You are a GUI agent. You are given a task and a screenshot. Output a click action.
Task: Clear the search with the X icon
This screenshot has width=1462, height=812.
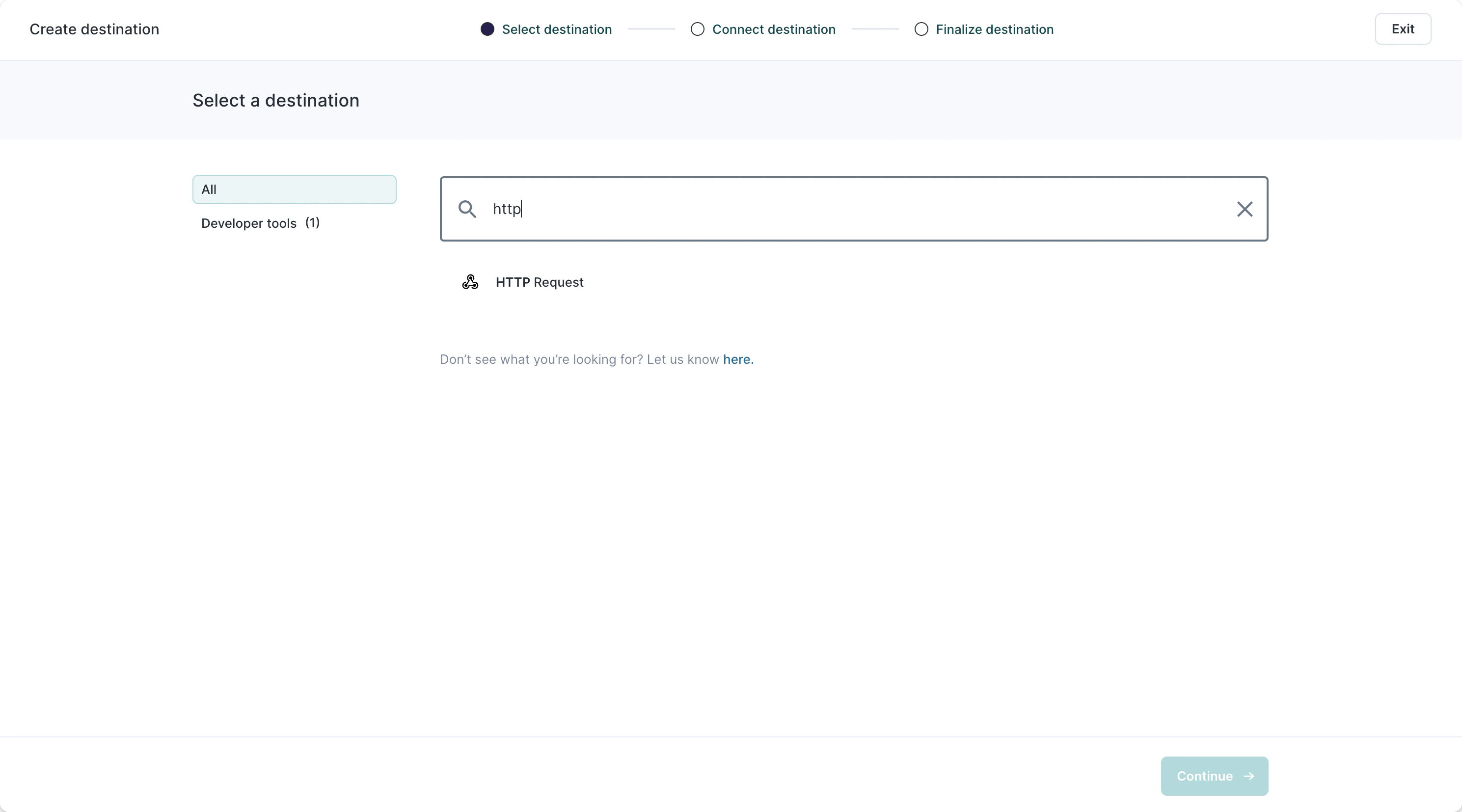(x=1245, y=209)
